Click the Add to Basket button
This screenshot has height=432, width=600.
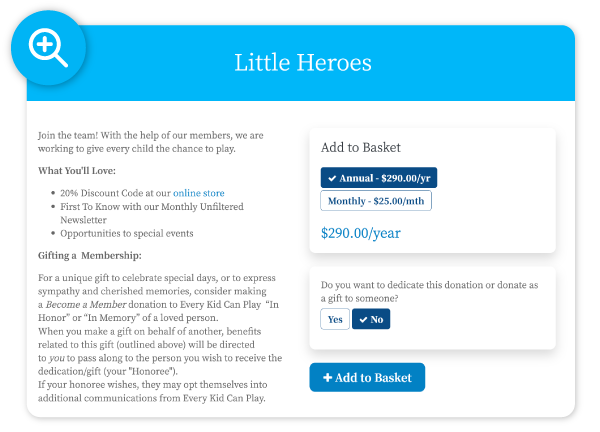tap(367, 378)
